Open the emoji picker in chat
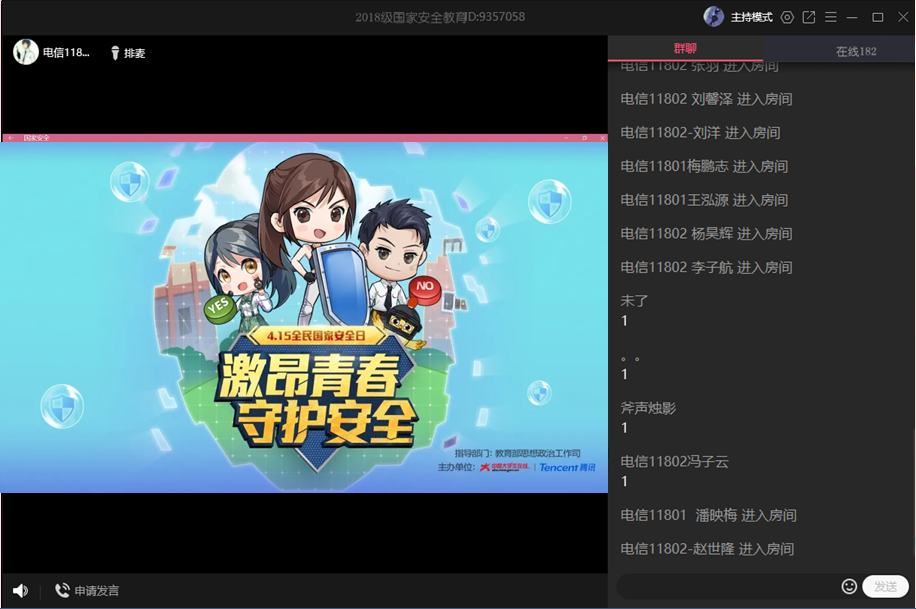 click(x=849, y=587)
